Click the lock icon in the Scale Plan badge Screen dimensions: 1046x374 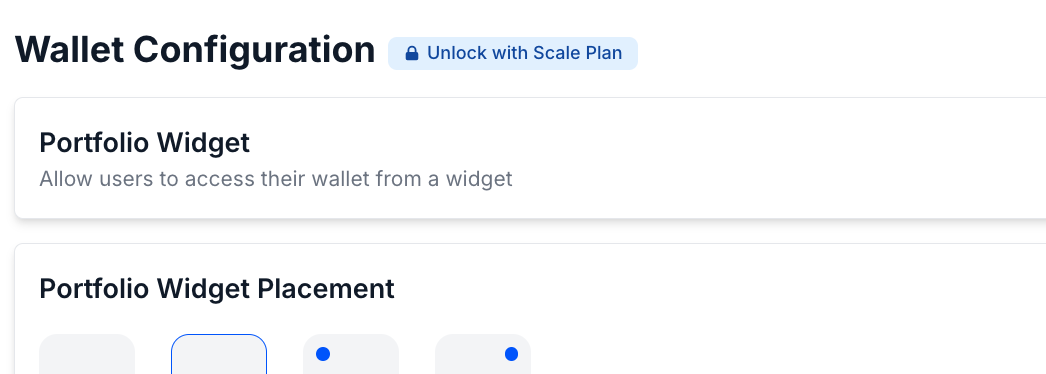point(412,53)
